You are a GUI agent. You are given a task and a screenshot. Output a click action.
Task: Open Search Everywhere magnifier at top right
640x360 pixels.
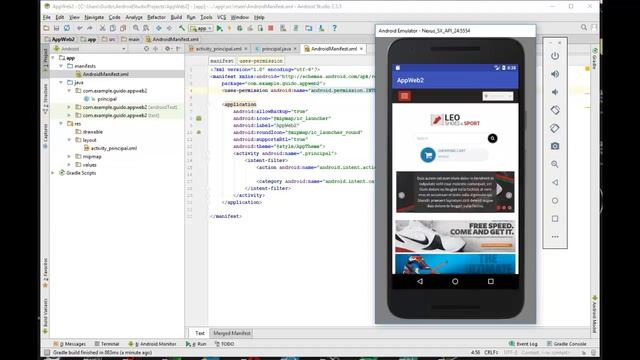pos(584,27)
